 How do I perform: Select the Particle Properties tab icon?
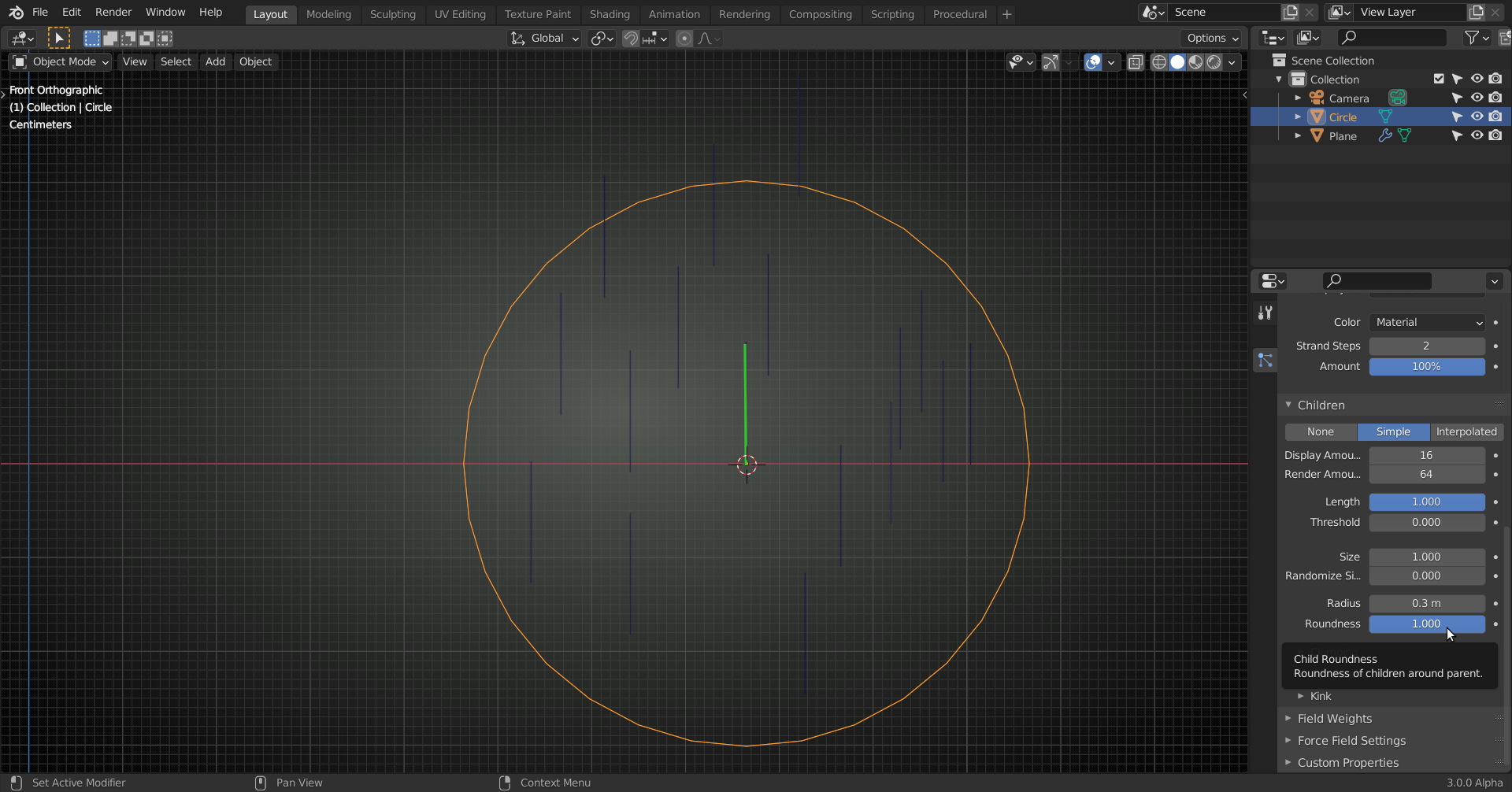(1265, 360)
